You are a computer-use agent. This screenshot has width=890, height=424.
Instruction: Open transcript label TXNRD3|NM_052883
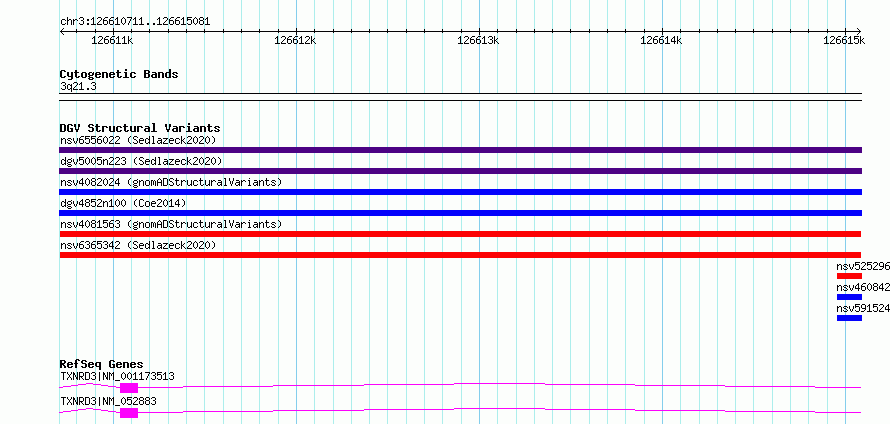coord(108,401)
